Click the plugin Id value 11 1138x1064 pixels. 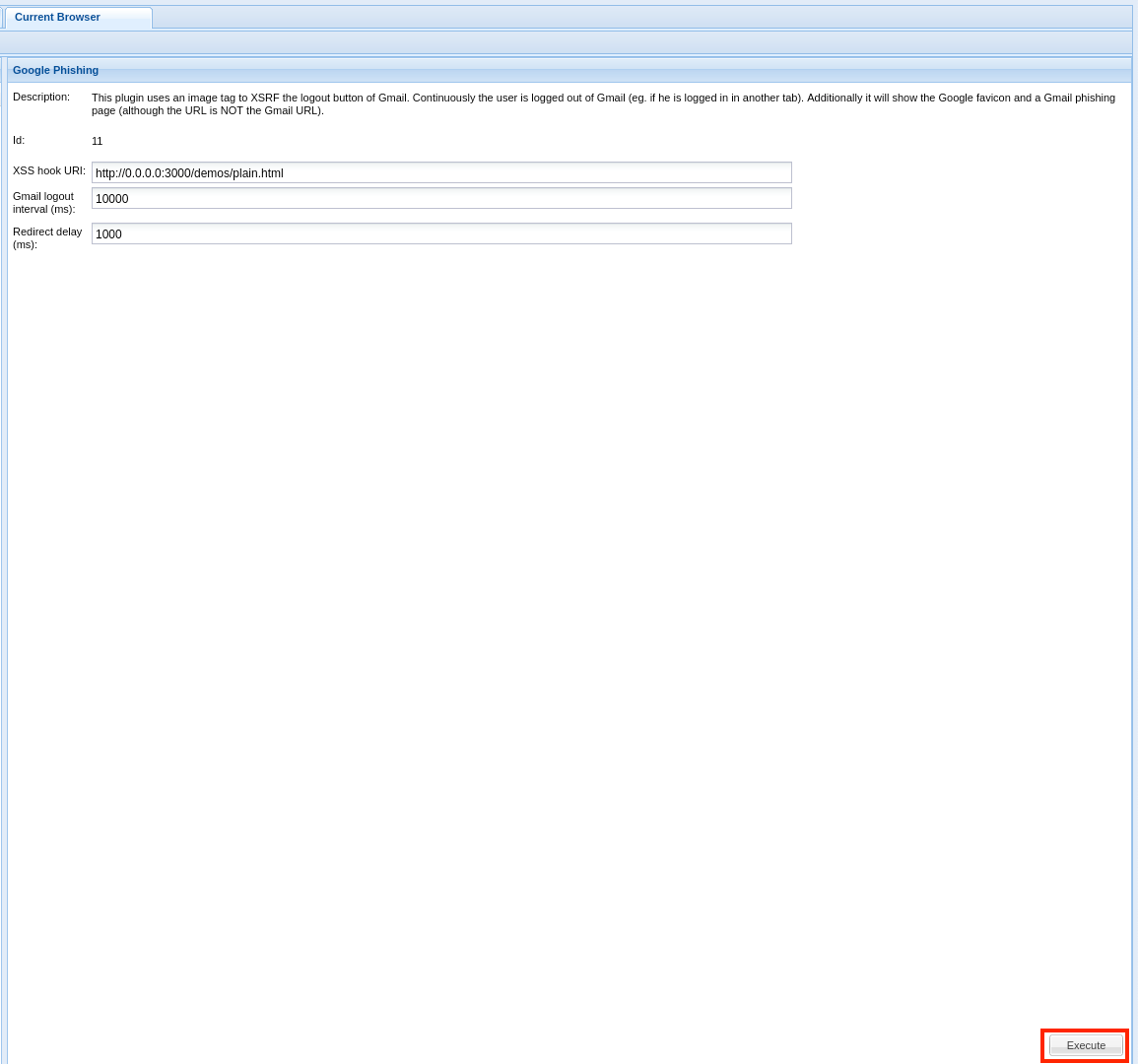coord(97,141)
